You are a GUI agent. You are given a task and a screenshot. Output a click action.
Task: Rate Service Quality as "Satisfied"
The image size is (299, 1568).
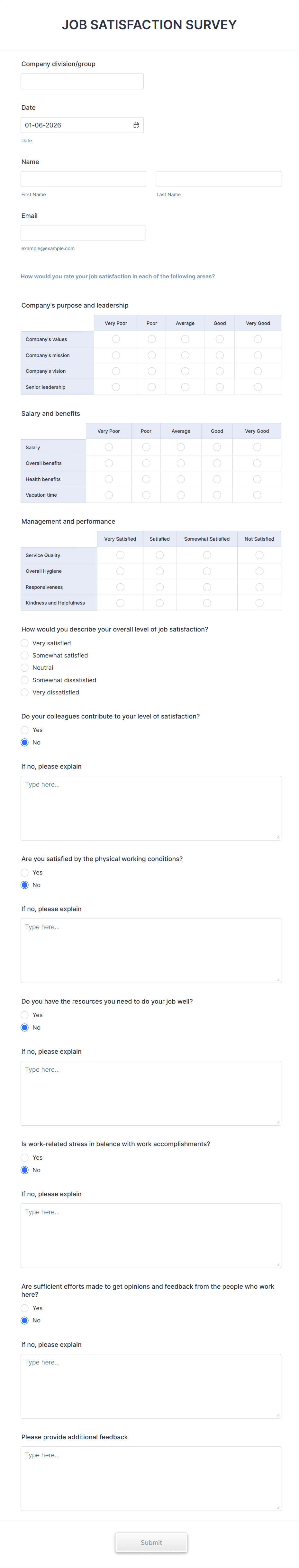(159, 554)
